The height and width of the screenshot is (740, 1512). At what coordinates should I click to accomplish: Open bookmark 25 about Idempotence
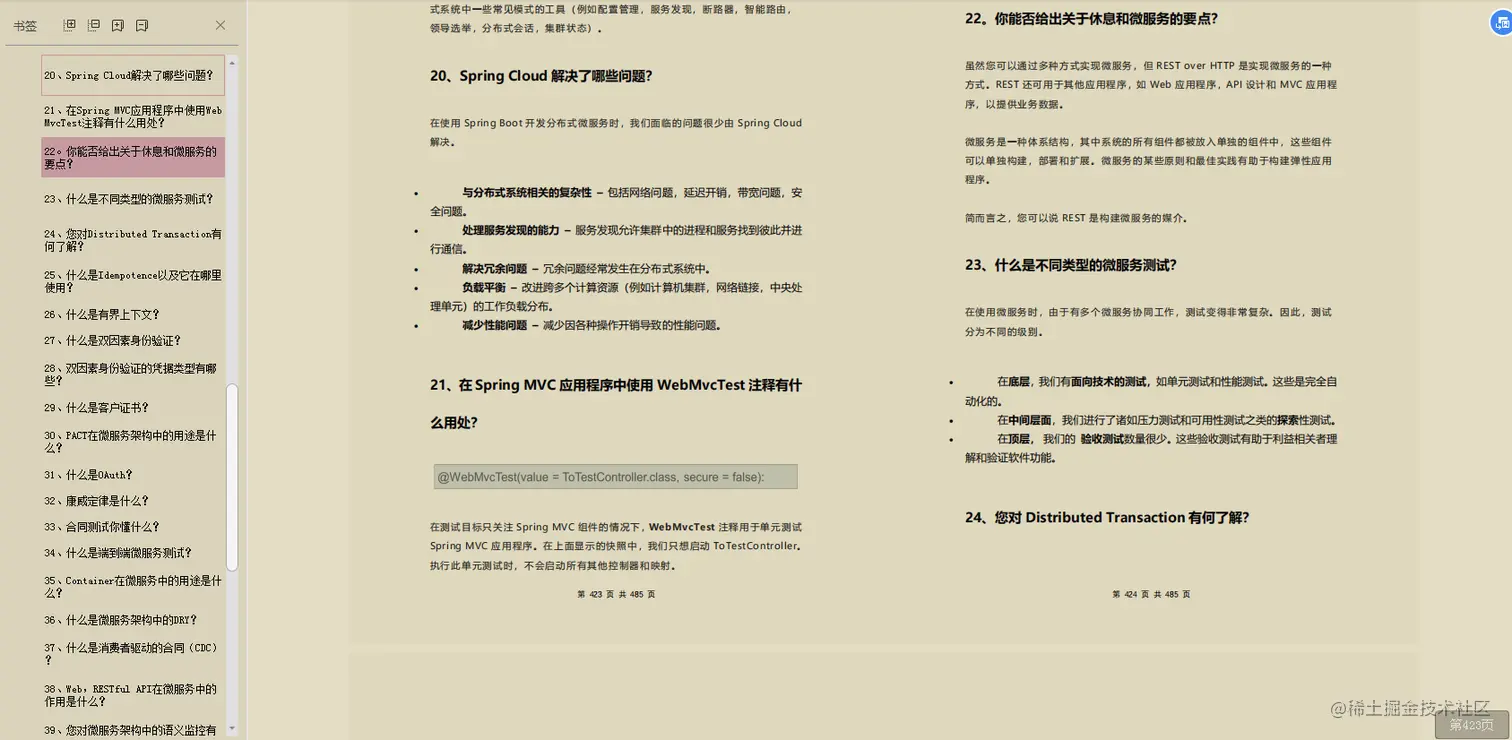[x=131, y=281]
